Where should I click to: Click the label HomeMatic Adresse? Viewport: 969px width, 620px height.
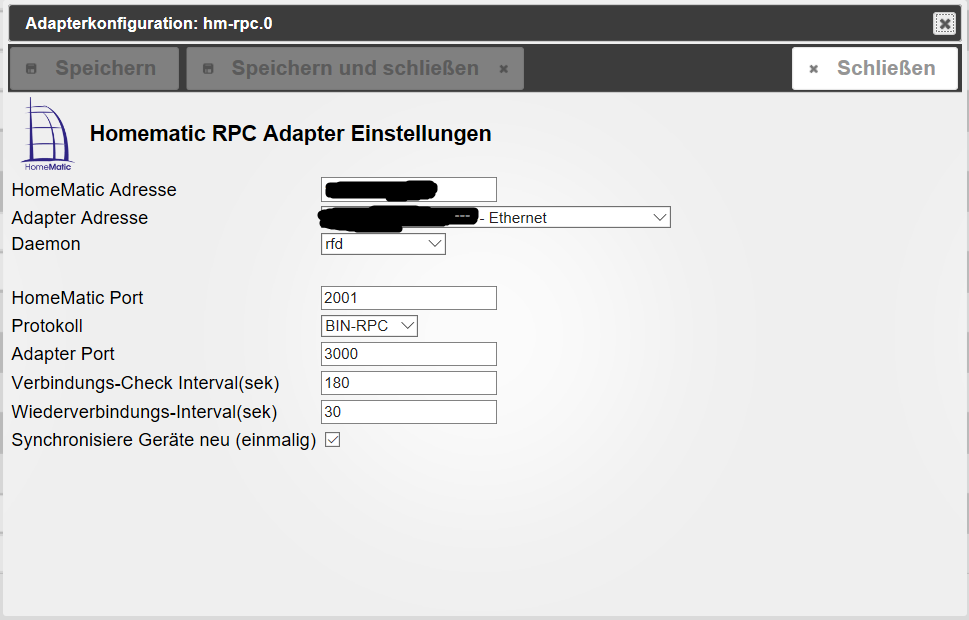pyautogui.click(x=94, y=190)
